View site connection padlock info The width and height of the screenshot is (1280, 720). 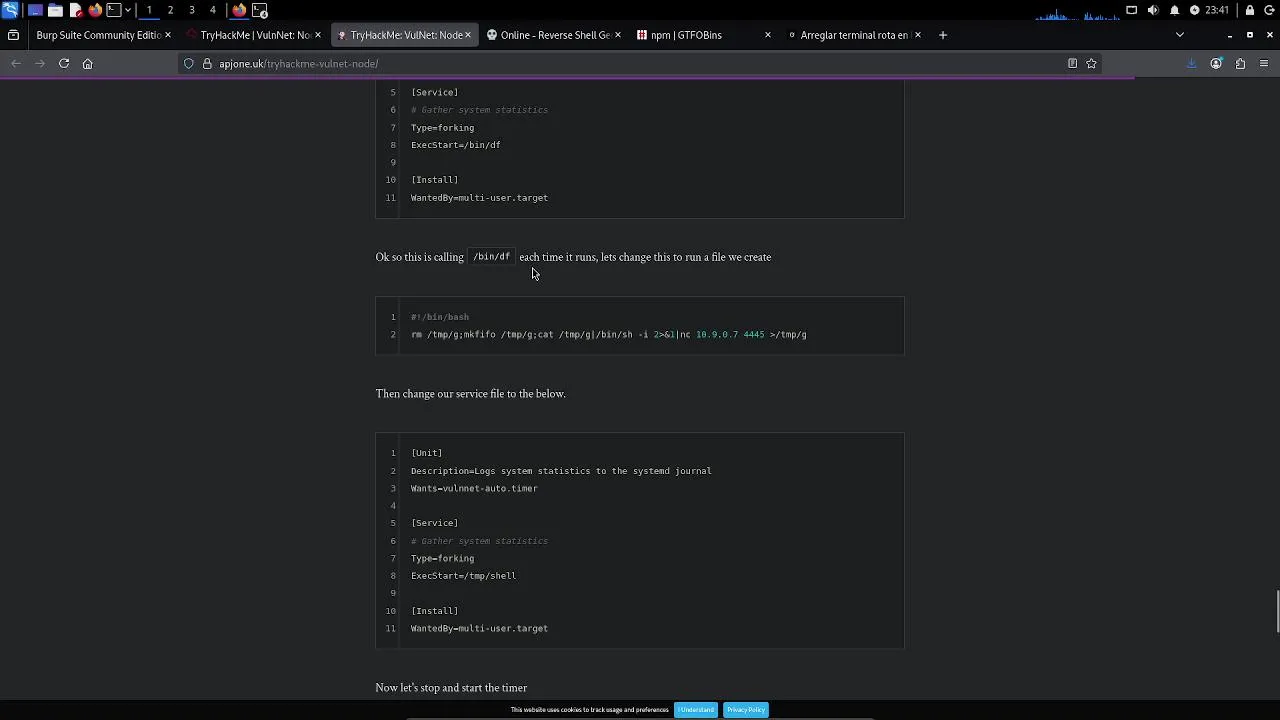pos(207,64)
